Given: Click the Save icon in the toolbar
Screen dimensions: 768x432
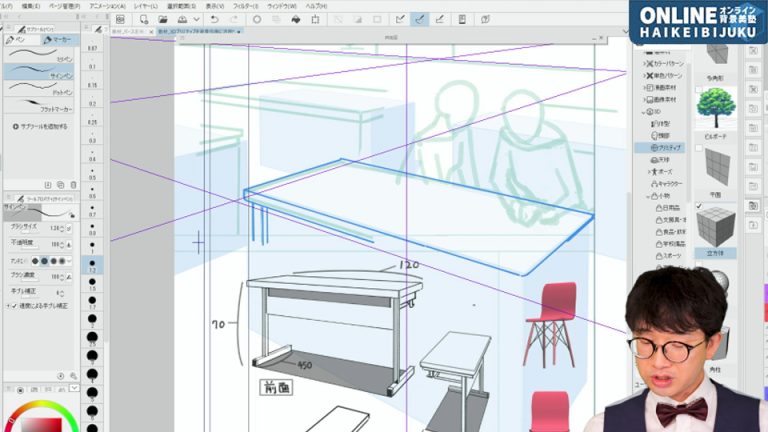Looking at the screenshot, I should 182,19.
